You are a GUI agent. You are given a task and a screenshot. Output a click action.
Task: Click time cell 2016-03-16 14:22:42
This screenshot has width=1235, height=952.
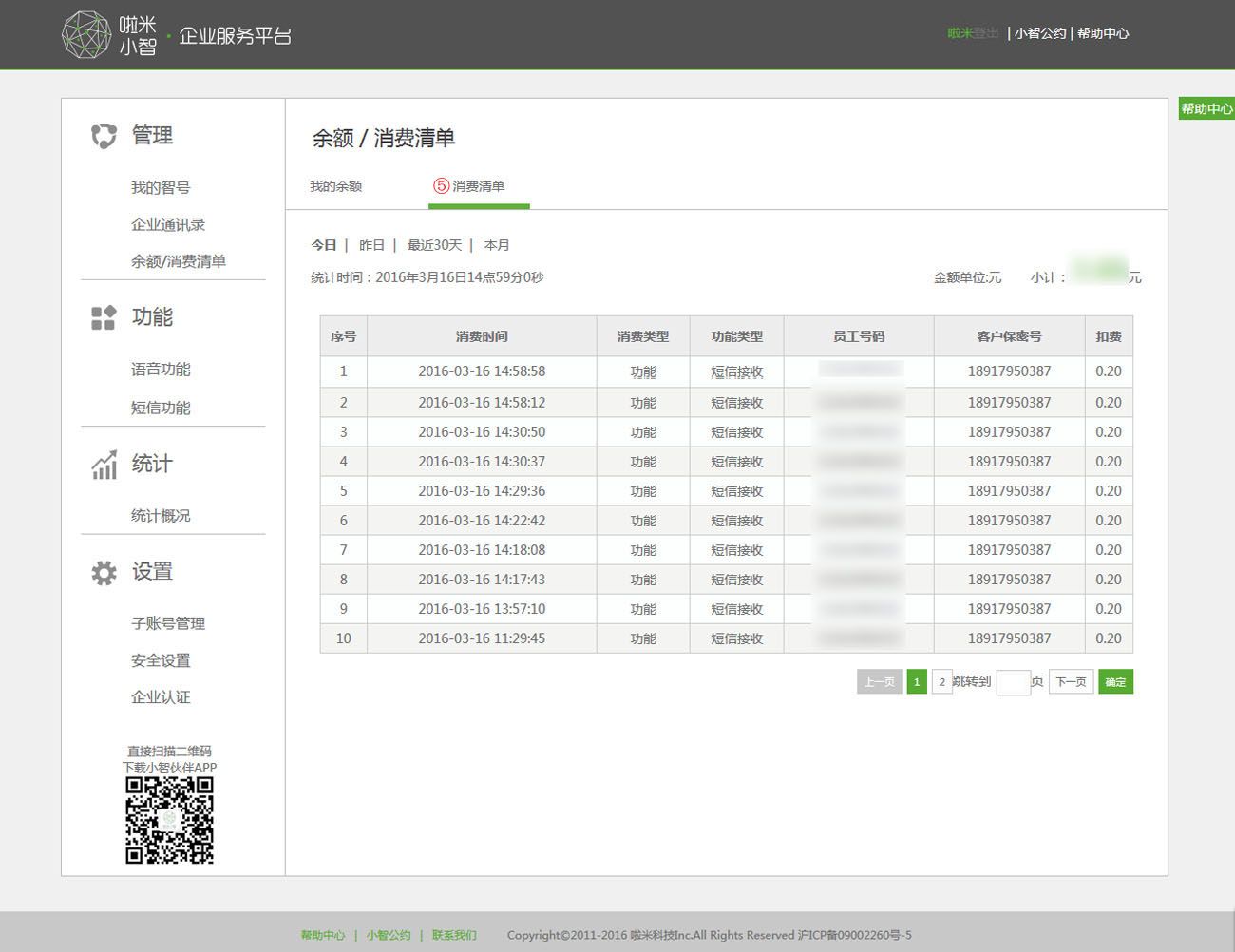[x=482, y=521]
